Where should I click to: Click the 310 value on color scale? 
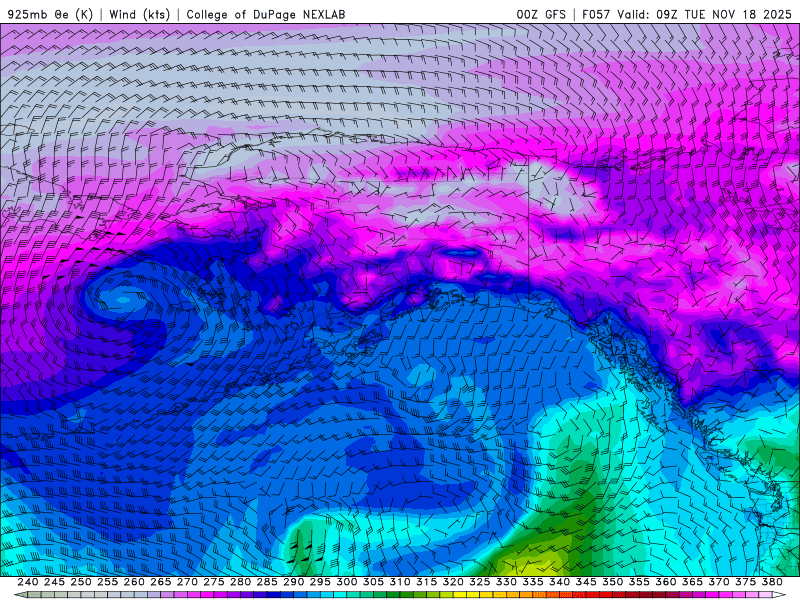point(399,582)
